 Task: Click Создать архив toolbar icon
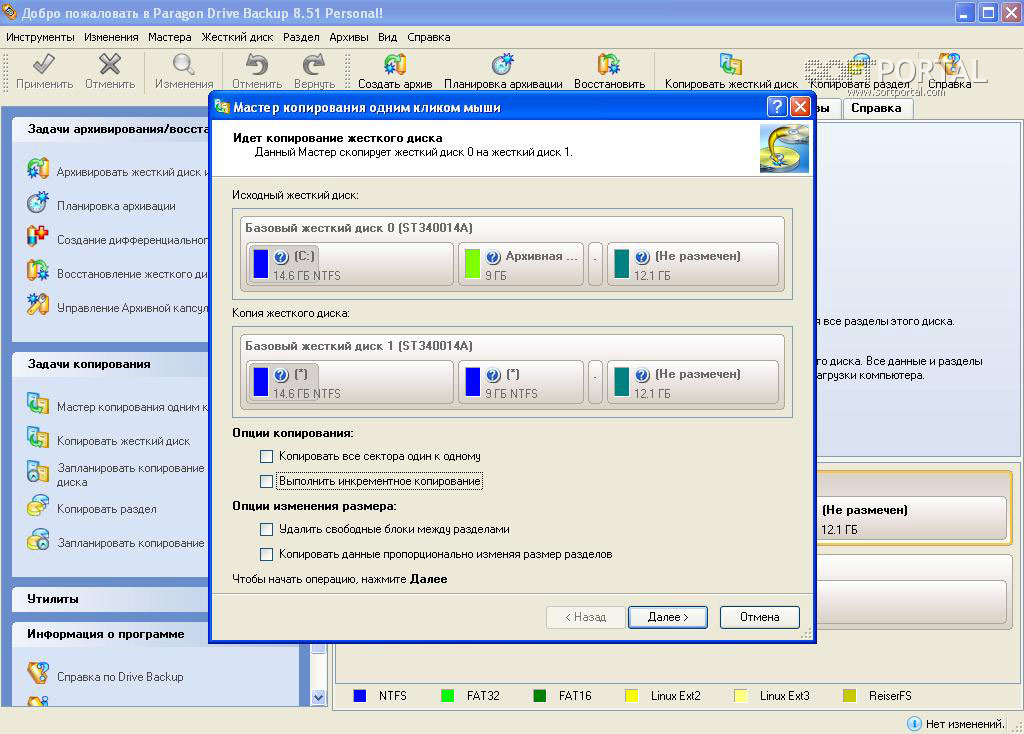click(x=395, y=64)
